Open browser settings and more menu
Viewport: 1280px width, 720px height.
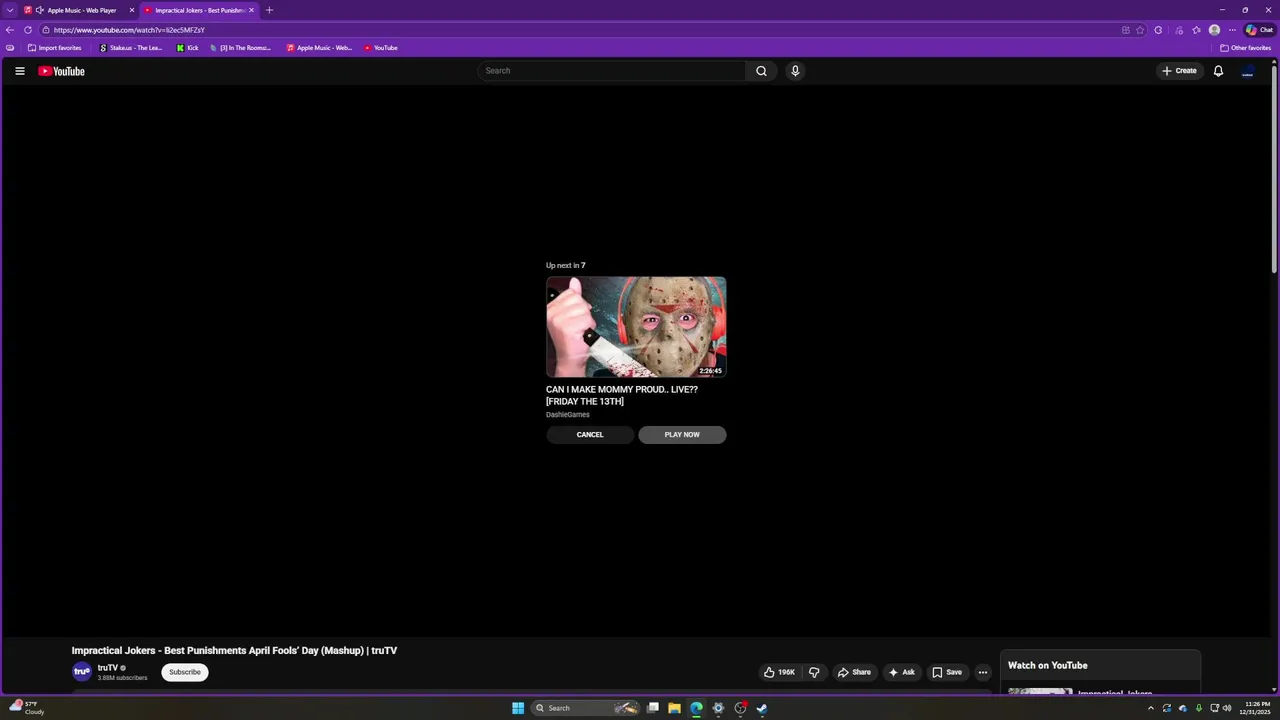[1232, 30]
